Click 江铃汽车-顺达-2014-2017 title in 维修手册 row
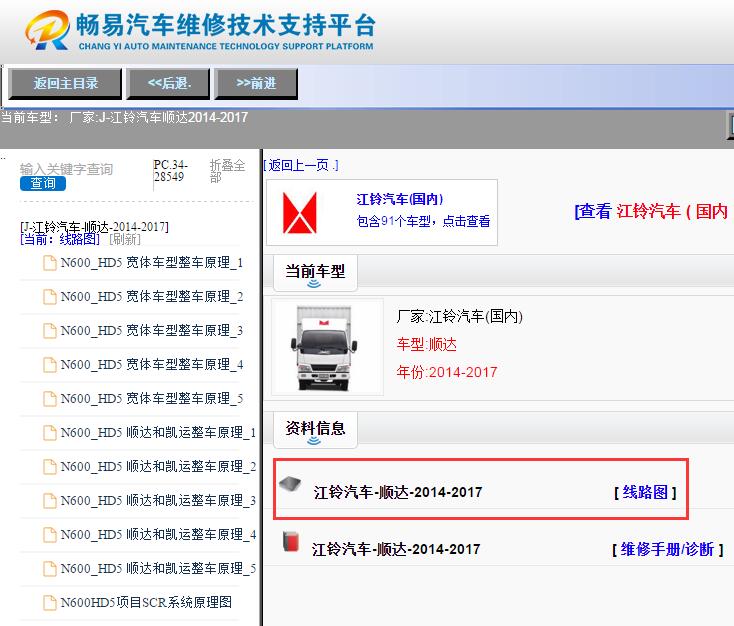The width and height of the screenshot is (734, 626). click(396, 549)
